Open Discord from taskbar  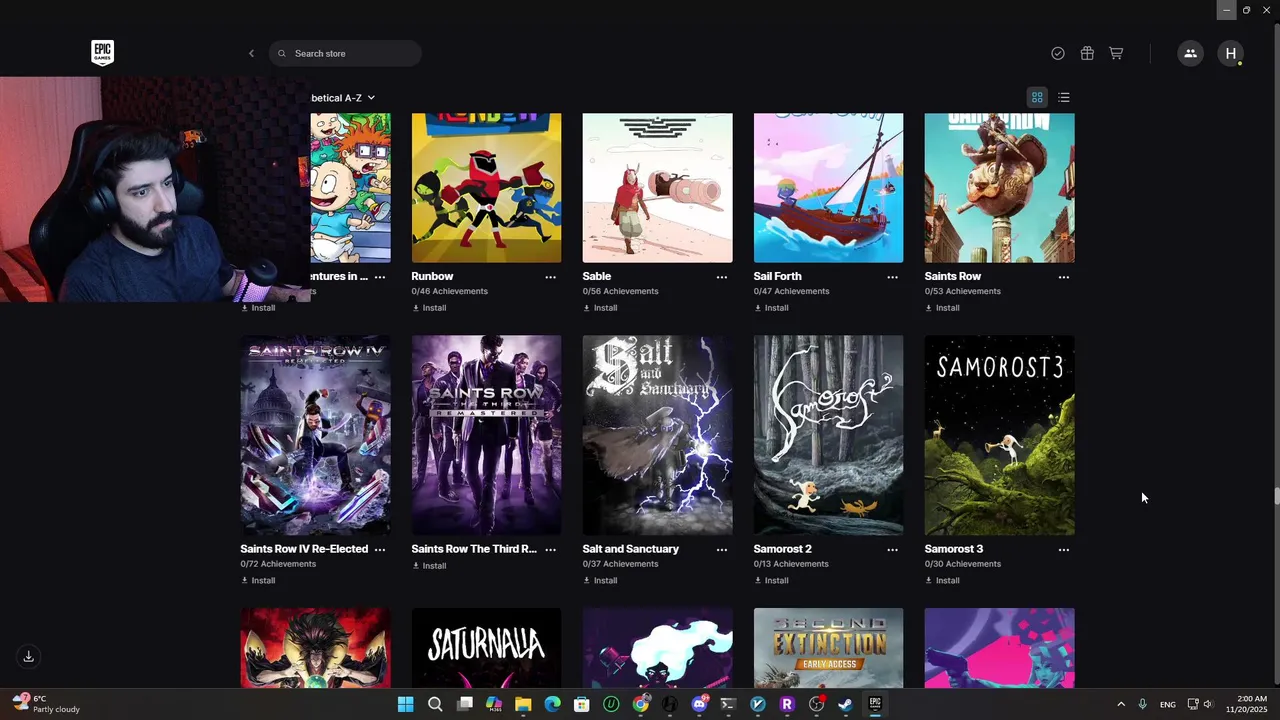point(699,704)
